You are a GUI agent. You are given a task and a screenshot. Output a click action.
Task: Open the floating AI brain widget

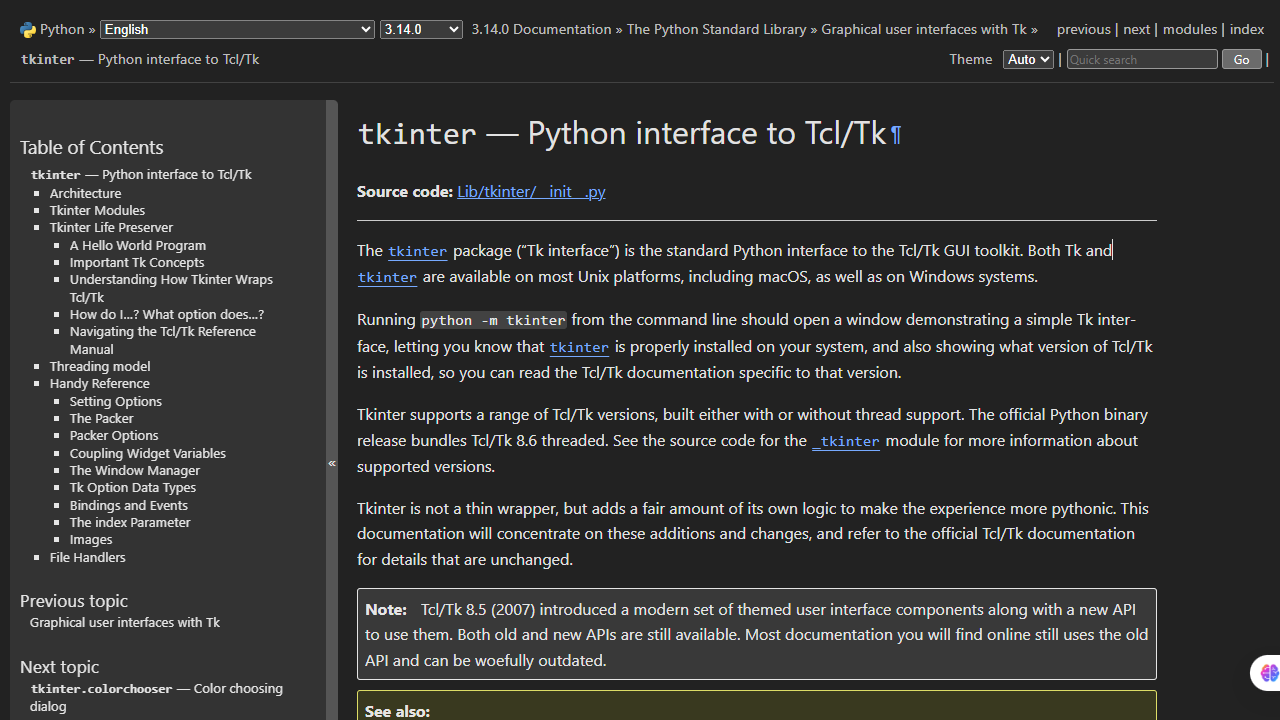pos(1269,673)
